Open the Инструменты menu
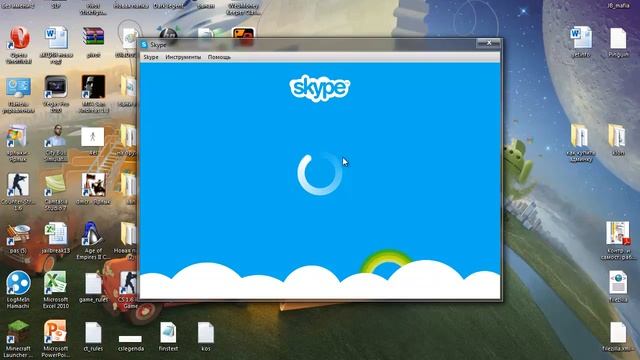Image resolution: width=640 pixels, height=360 pixels. click(183, 57)
